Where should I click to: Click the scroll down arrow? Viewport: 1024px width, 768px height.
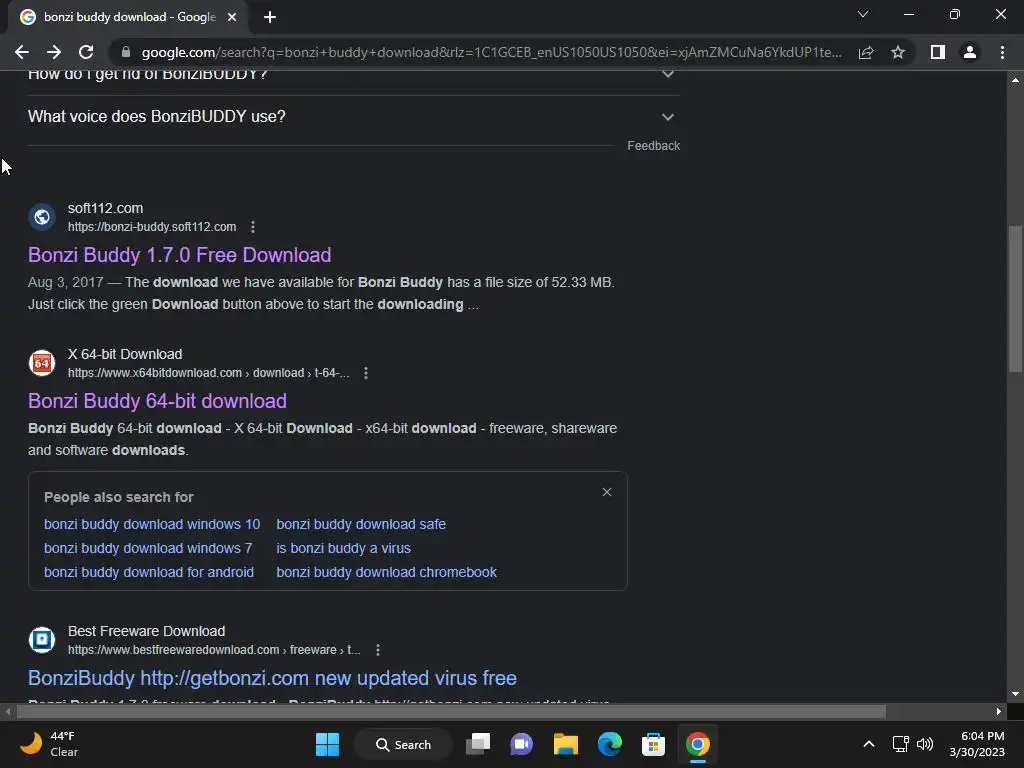pos(1015,694)
